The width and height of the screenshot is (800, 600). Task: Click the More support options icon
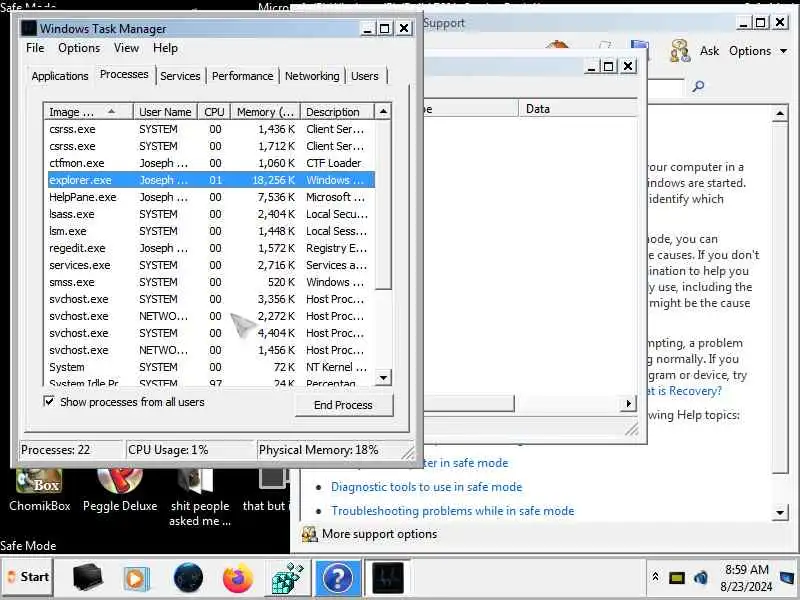point(309,534)
